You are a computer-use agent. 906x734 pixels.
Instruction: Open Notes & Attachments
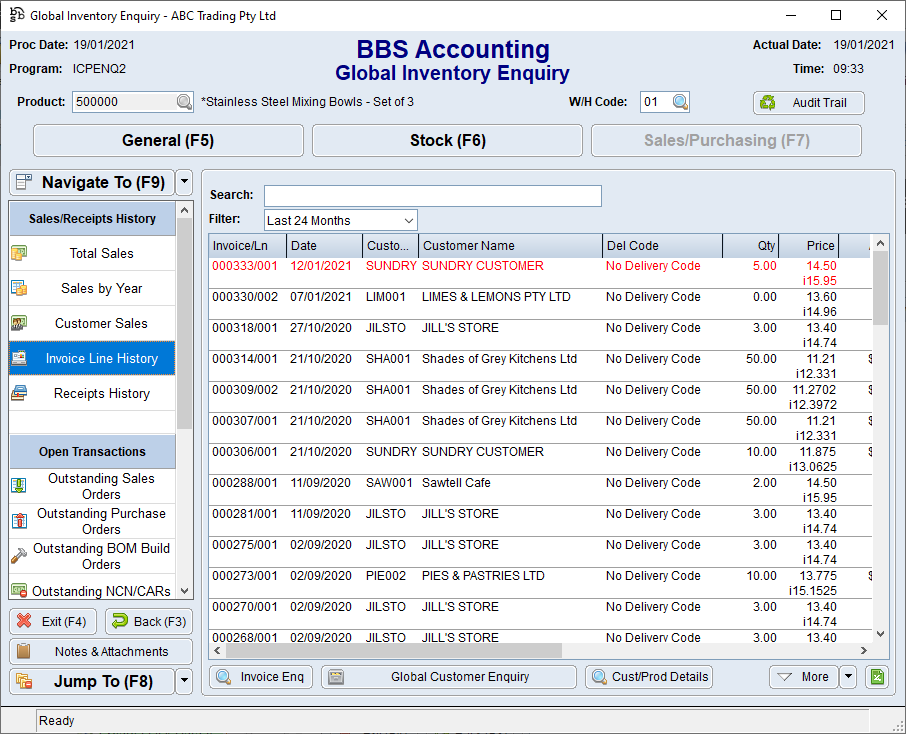(x=100, y=652)
